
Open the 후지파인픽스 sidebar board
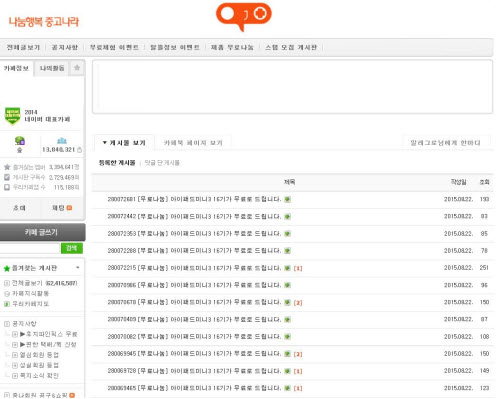[48, 334]
